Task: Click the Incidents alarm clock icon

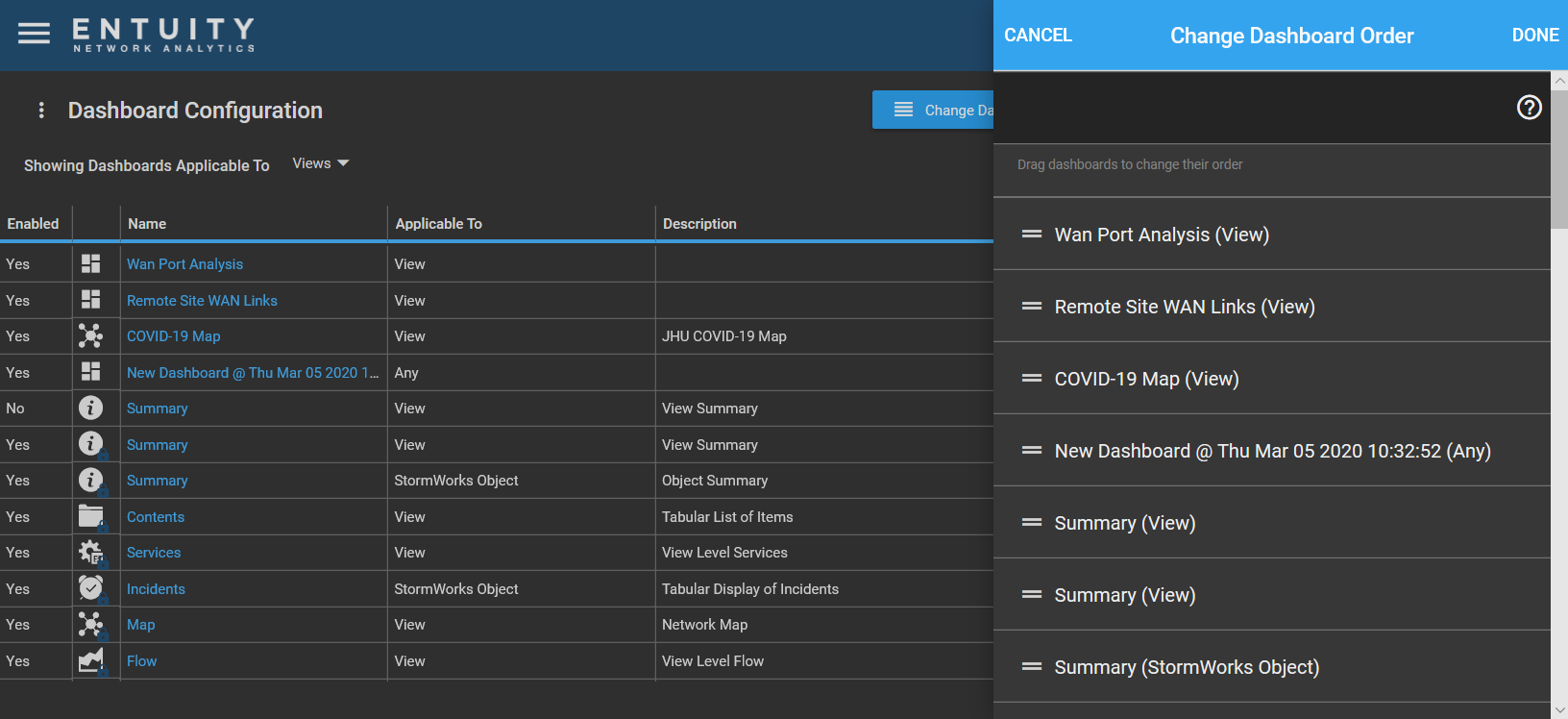Action: [91, 588]
